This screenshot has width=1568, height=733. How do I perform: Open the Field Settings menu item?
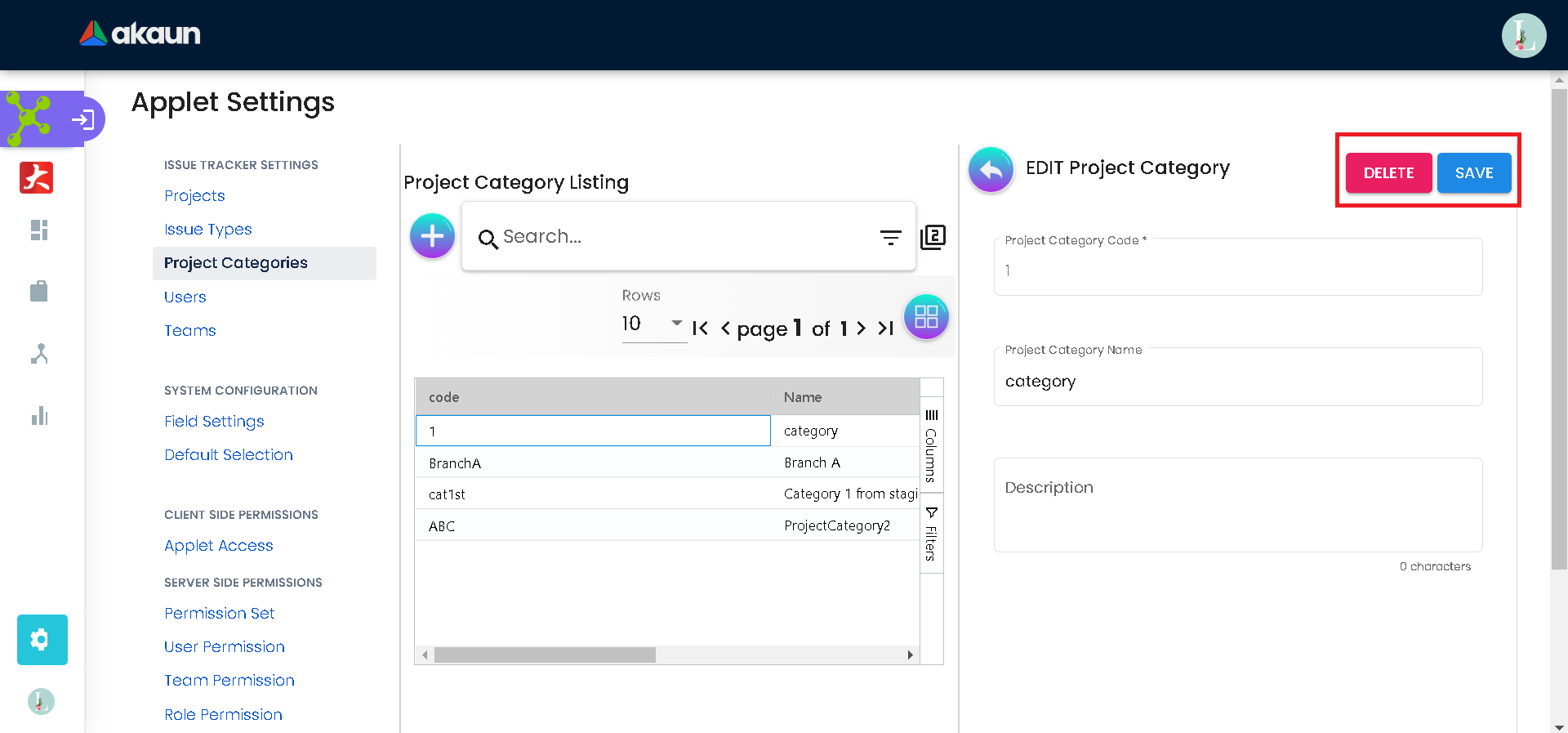pyautogui.click(x=214, y=422)
